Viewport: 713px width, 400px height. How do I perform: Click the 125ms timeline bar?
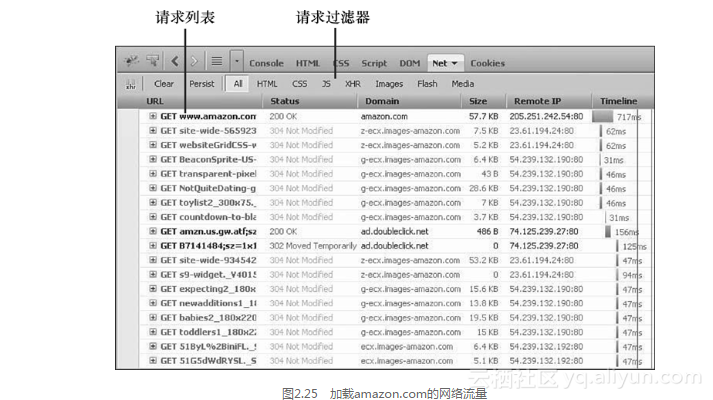pos(617,246)
